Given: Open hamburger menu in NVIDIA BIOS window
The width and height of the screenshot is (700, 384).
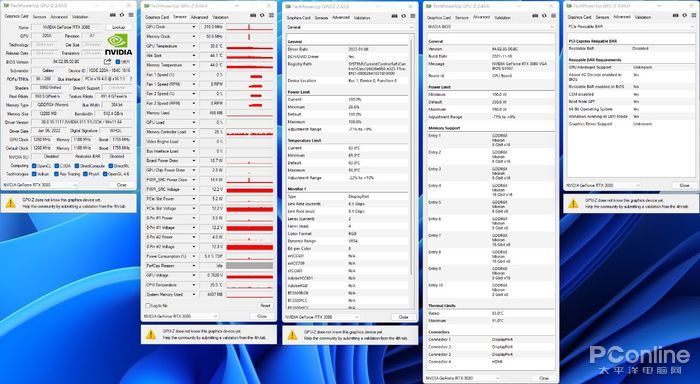Looking at the screenshot, I should pyautogui.click(x=553, y=16).
